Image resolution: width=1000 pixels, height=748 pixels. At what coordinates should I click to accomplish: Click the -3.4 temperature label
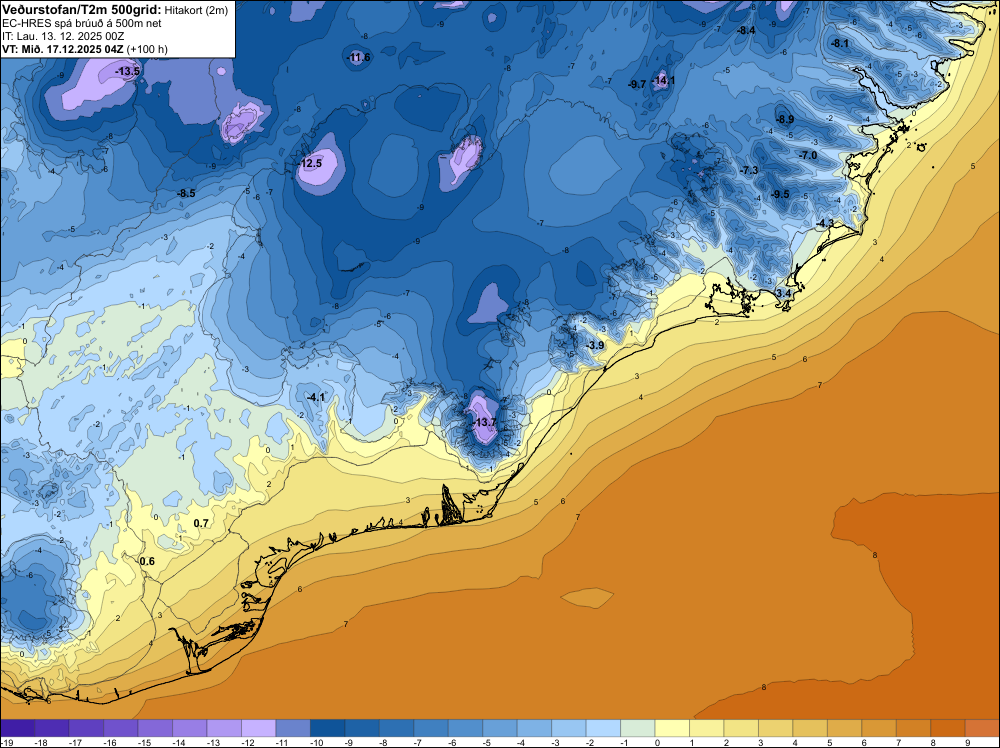click(x=782, y=293)
